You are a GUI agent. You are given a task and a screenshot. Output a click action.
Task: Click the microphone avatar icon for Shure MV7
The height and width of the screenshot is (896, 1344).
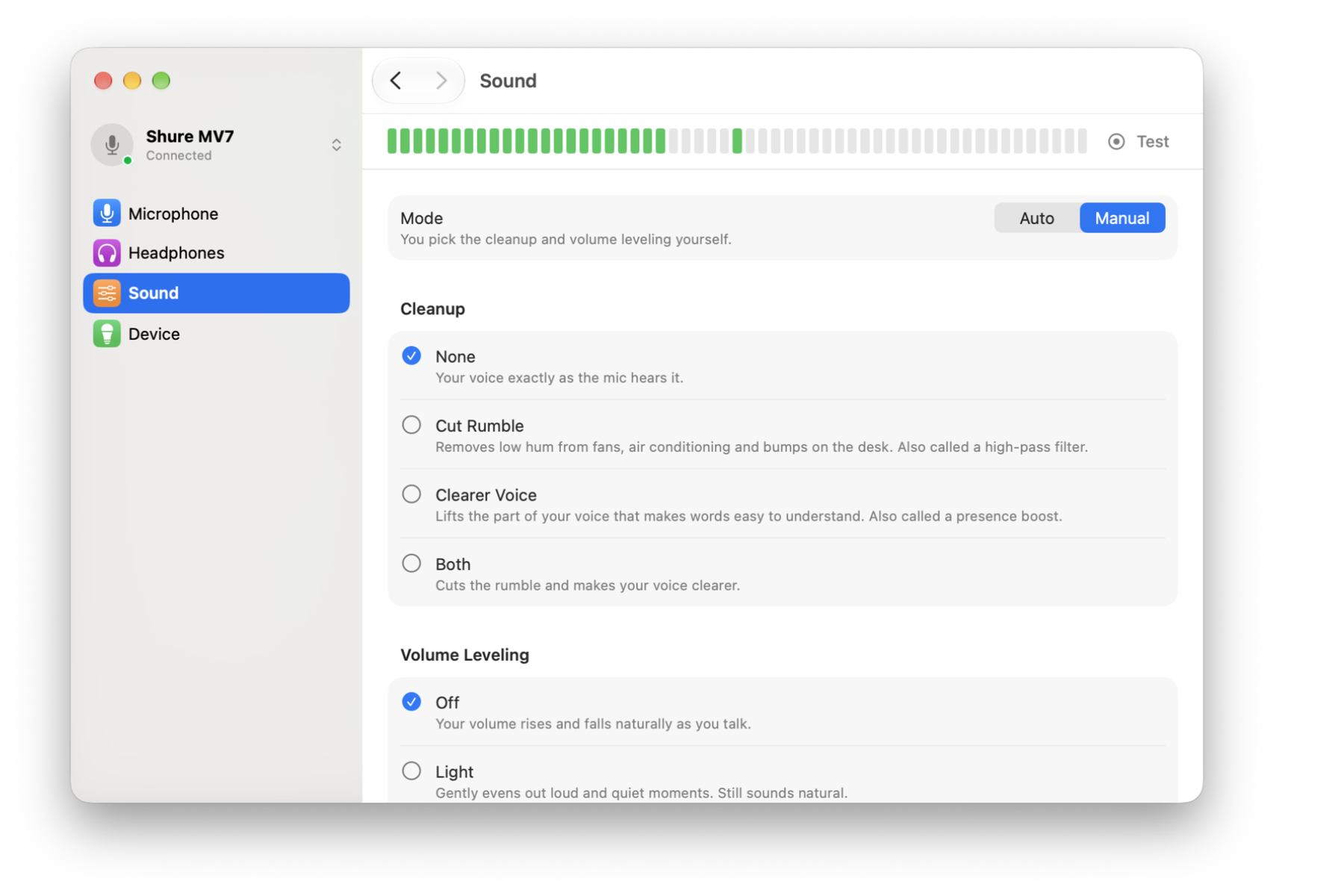112,144
